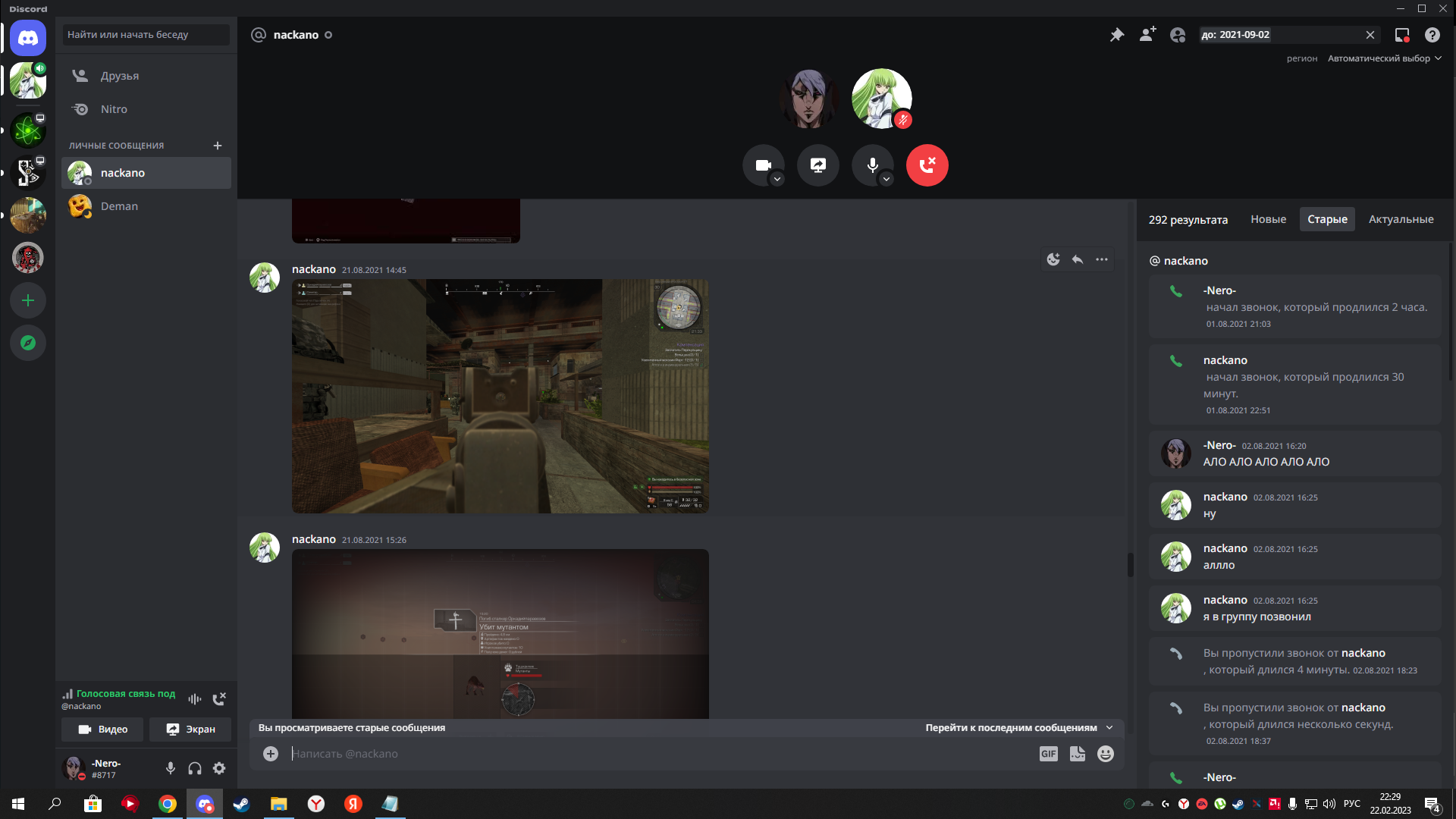Open camera options dropdown arrow
The width and height of the screenshot is (1456, 819).
point(777,180)
